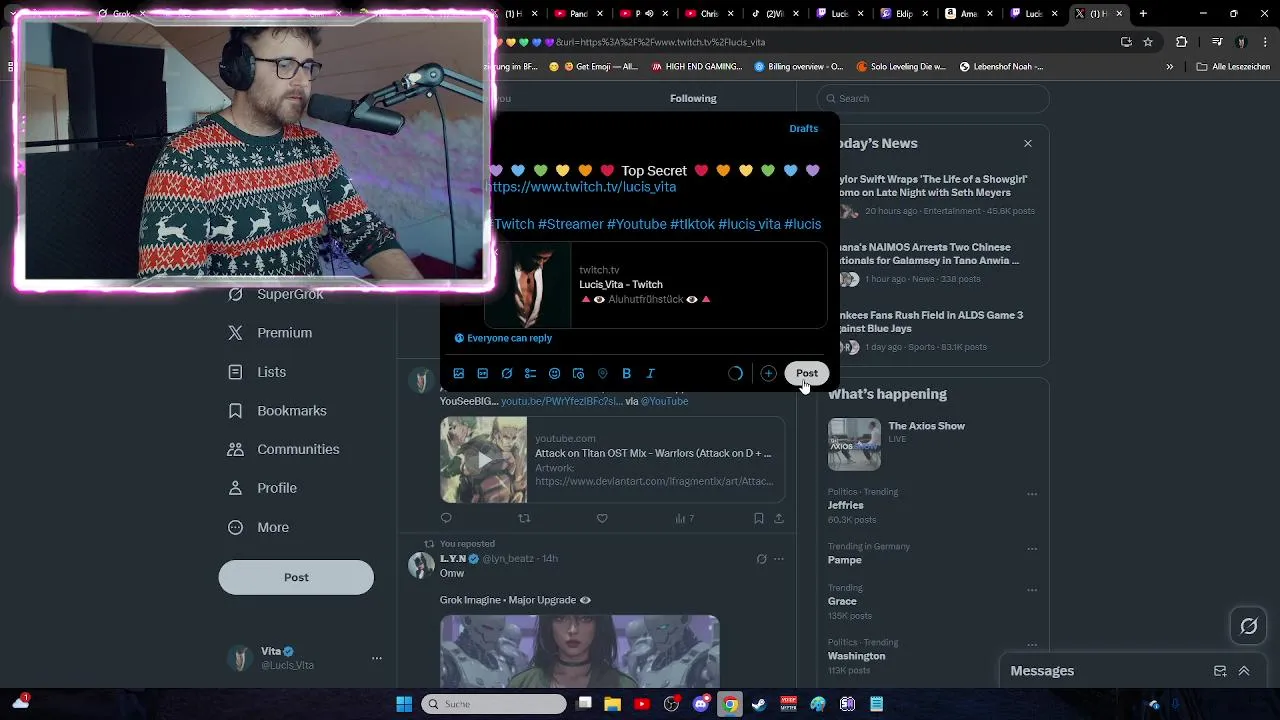Open the Grok icon on L.Y.N post

point(761,559)
